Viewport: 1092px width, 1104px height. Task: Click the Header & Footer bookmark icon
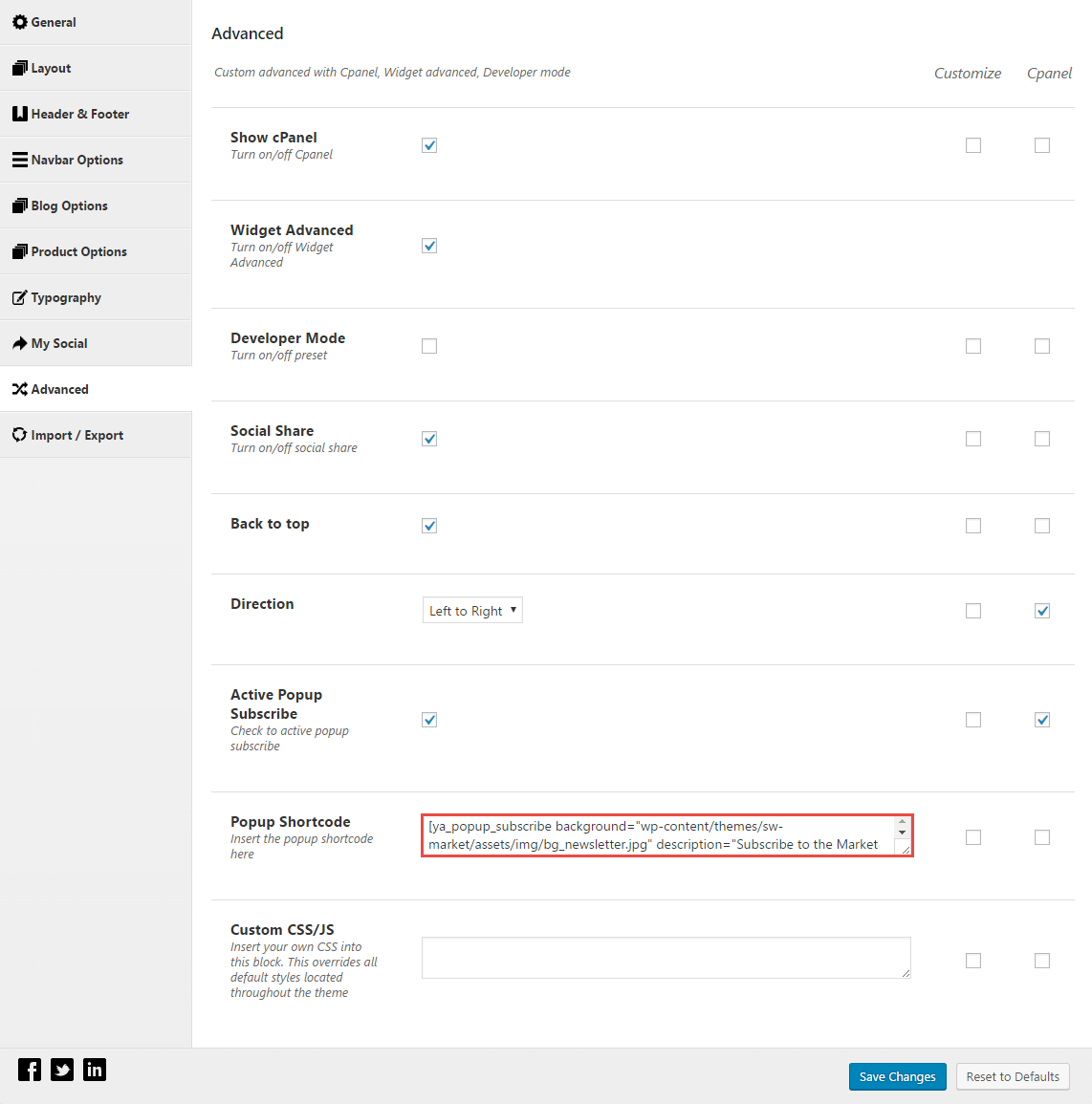[20, 114]
